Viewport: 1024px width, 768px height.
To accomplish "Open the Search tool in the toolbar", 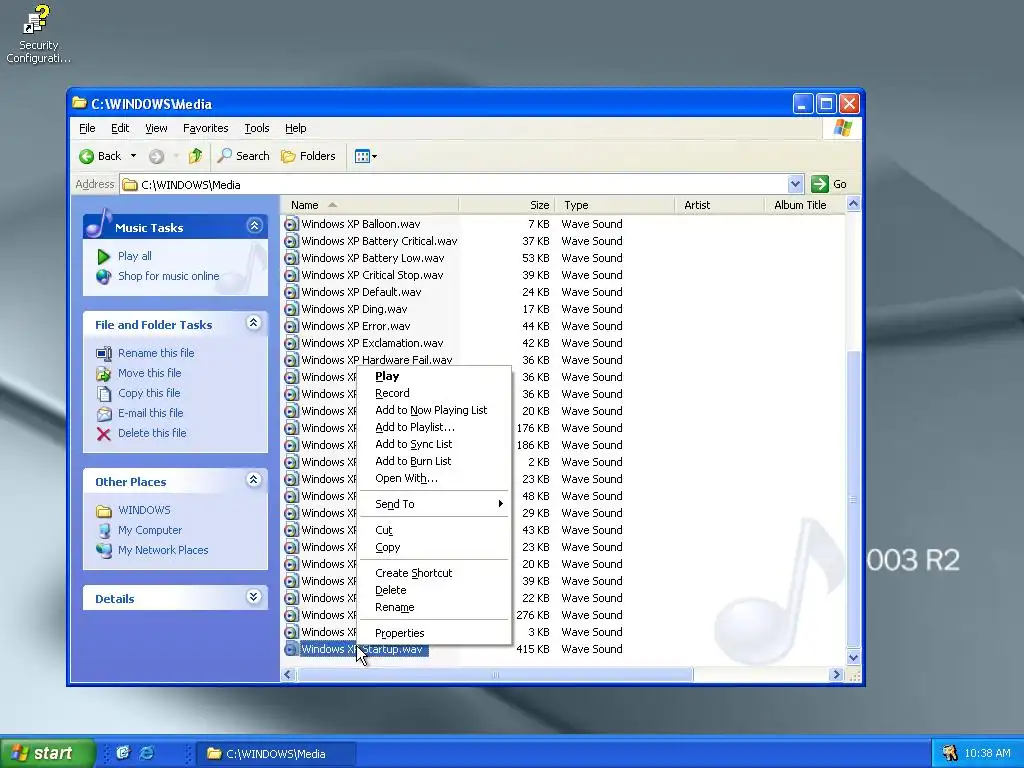I will point(244,156).
